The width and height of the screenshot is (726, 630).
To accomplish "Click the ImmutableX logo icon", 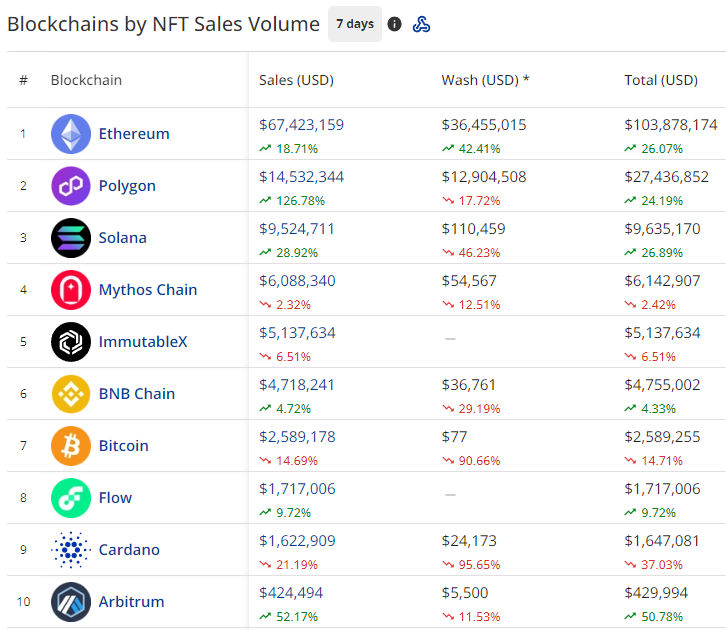I will tap(71, 342).
